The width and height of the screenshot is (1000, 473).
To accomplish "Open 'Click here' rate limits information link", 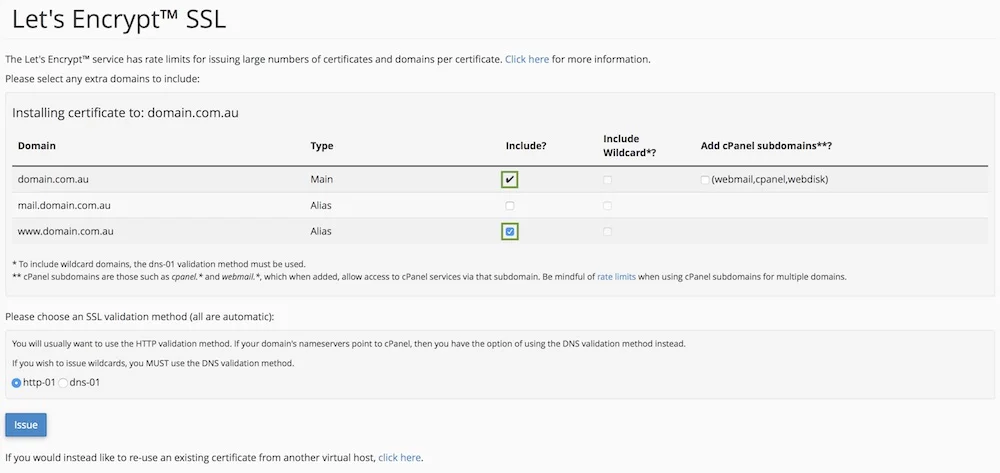I will 527,59.
